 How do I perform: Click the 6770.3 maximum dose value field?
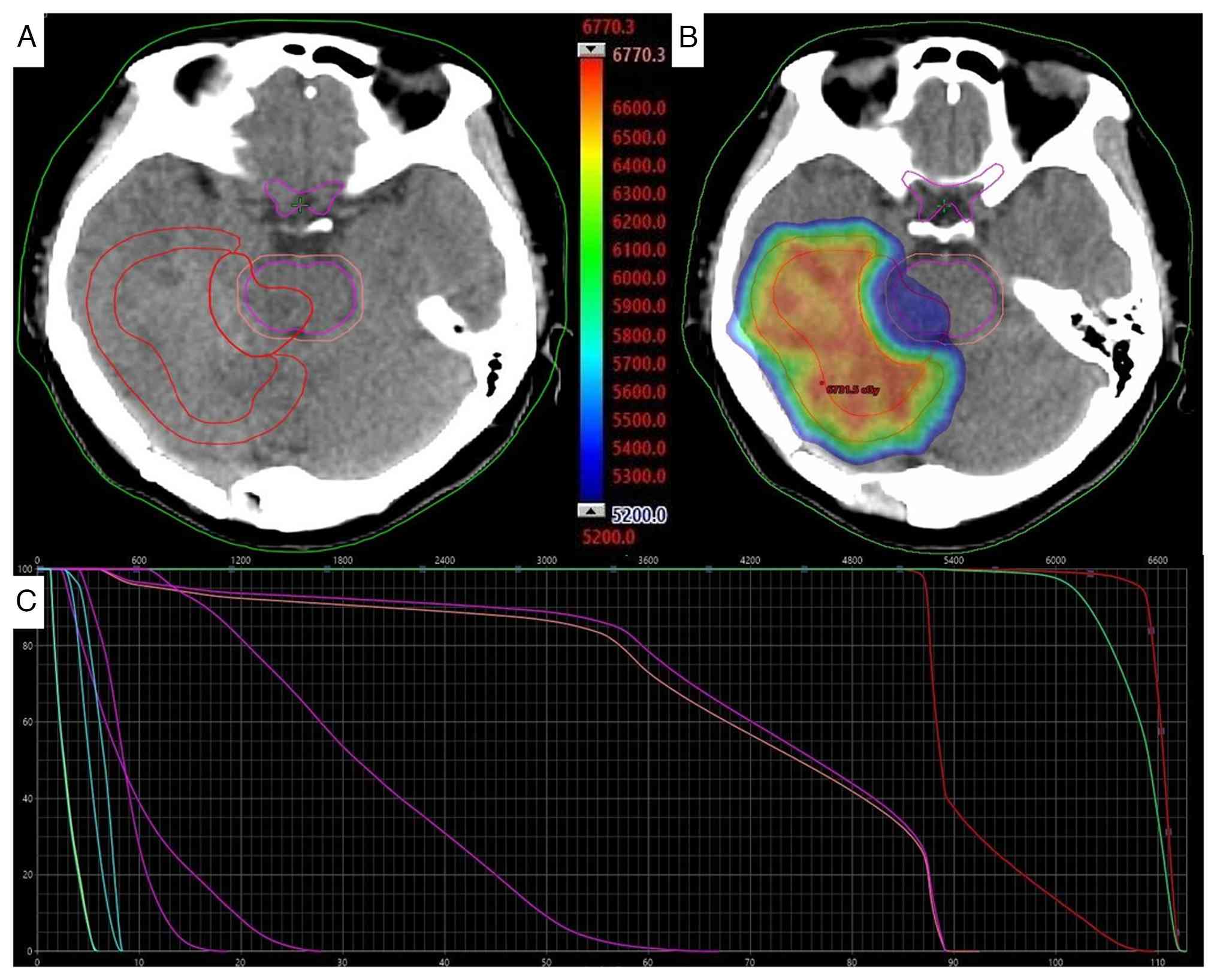639,55
